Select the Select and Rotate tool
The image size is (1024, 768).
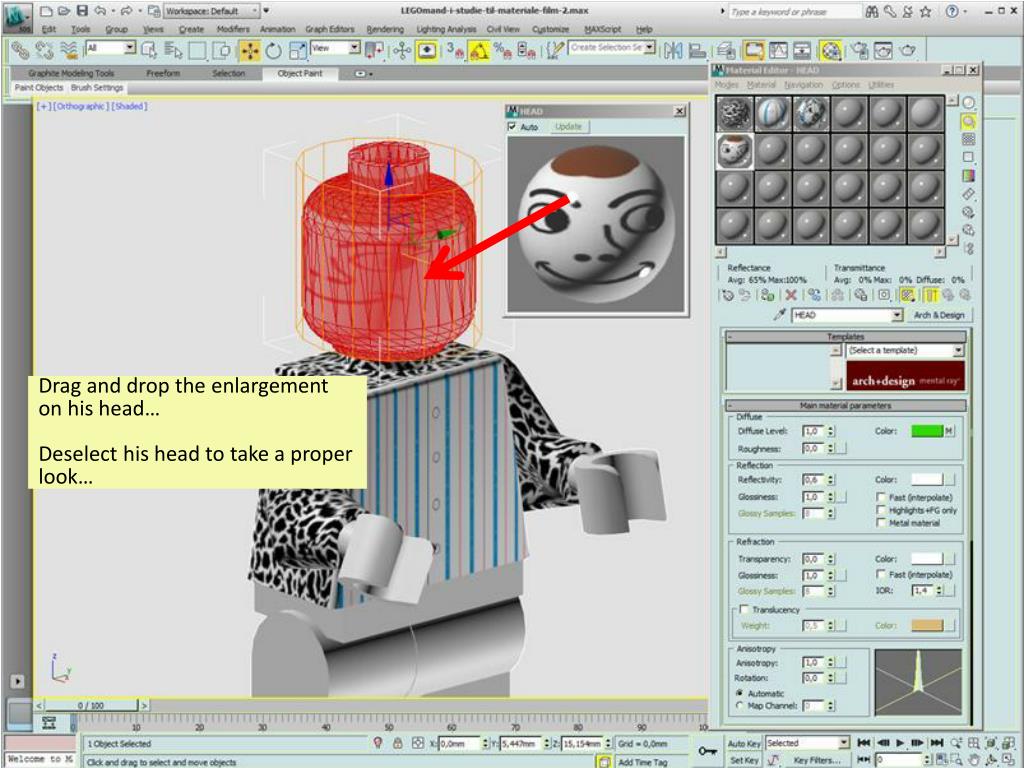pos(273,51)
